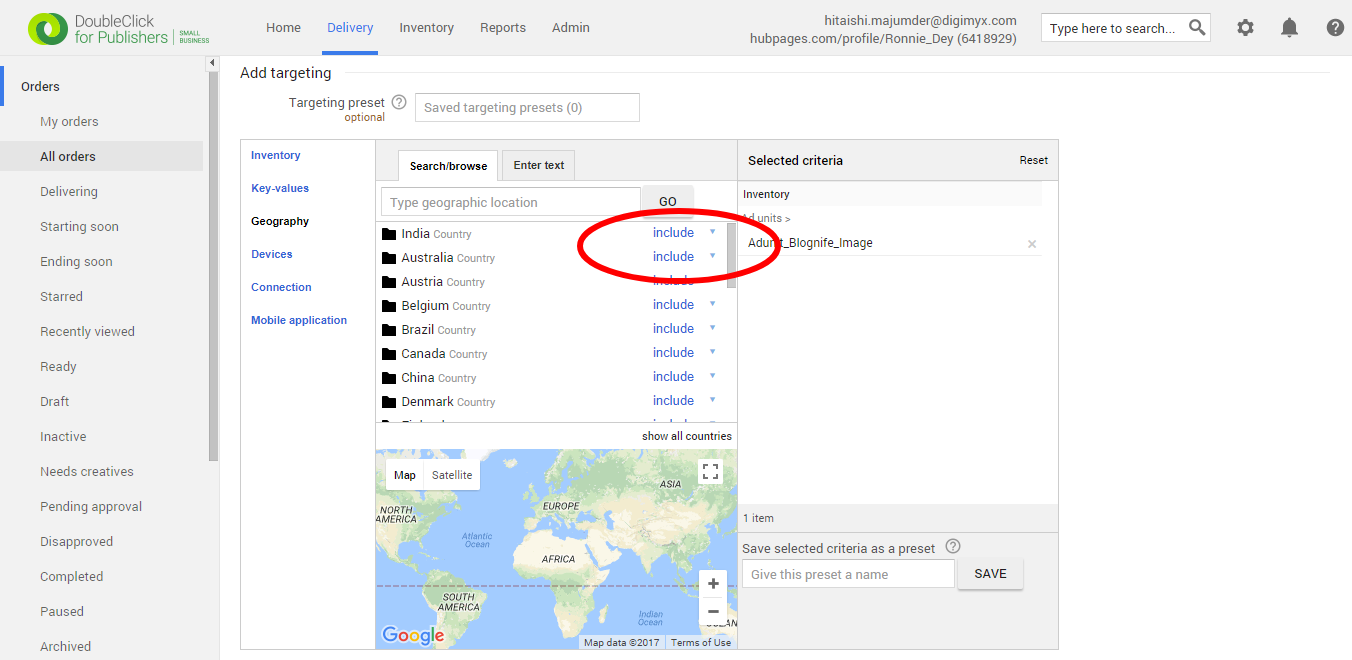Switch to the Enter text tab
The height and width of the screenshot is (660, 1352).
coord(538,165)
